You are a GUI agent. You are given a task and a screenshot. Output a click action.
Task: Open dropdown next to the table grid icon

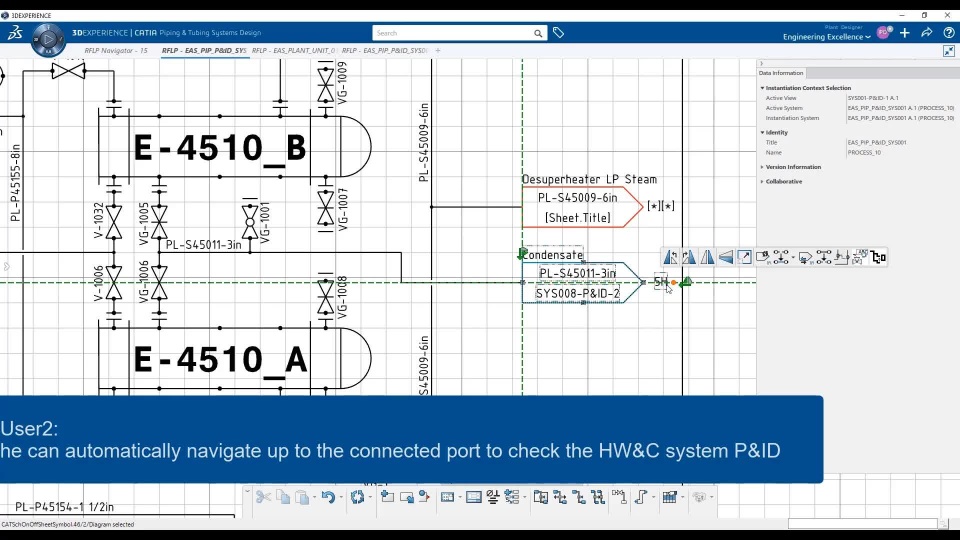click(x=460, y=497)
